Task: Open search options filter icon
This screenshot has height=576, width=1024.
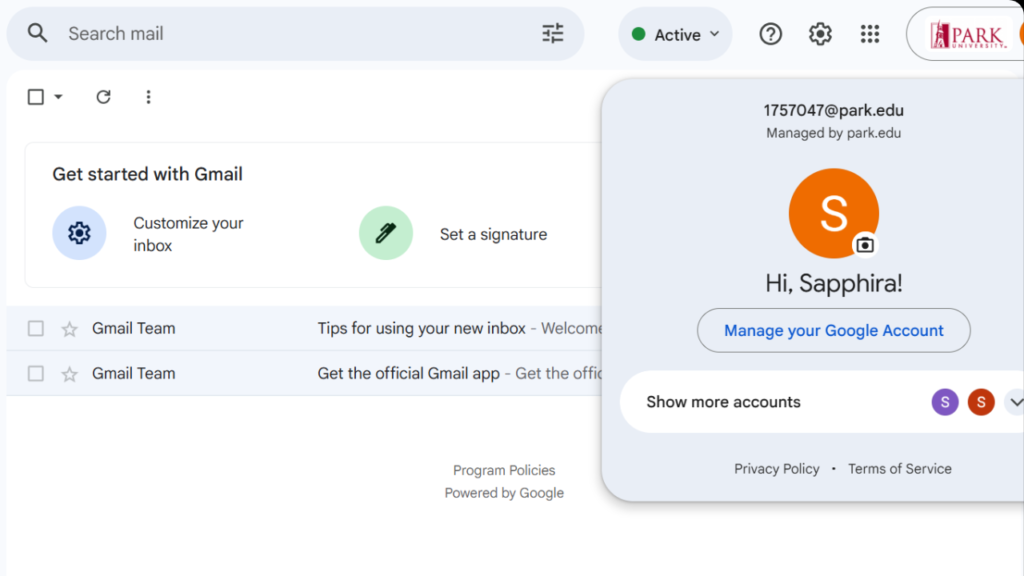Action: point(551,33)
